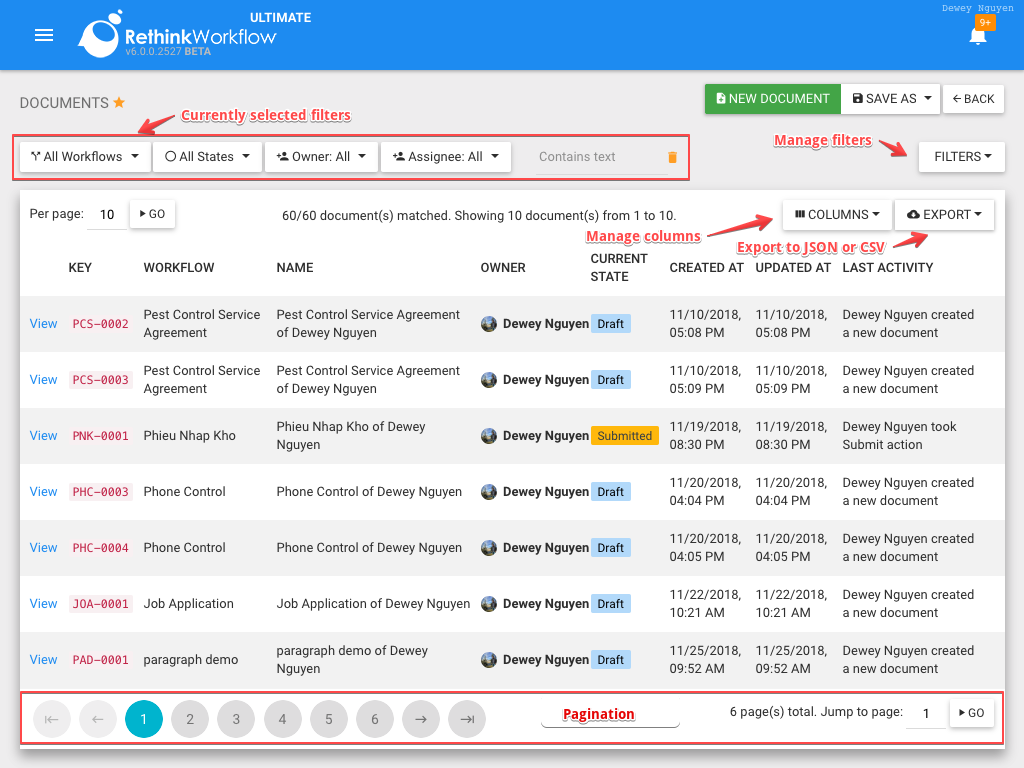Open the Owner: All filter dropdown
1024x768 pixels.
(321, 156)
